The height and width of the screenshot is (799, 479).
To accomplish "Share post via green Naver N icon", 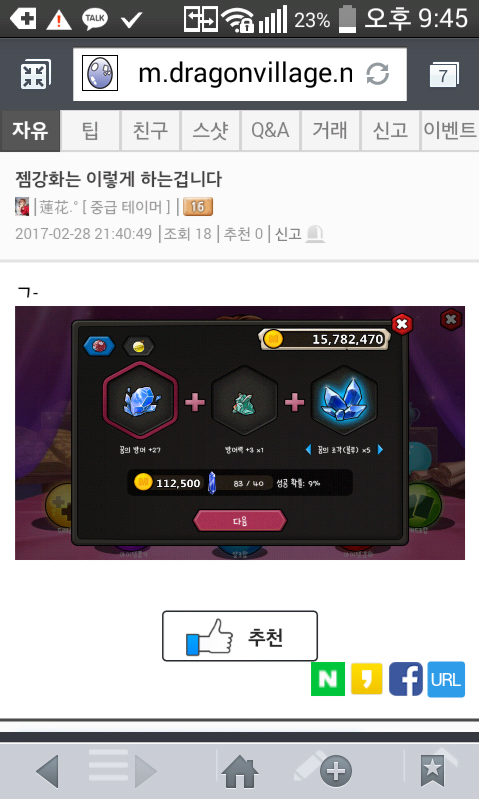I will (328, 679).
